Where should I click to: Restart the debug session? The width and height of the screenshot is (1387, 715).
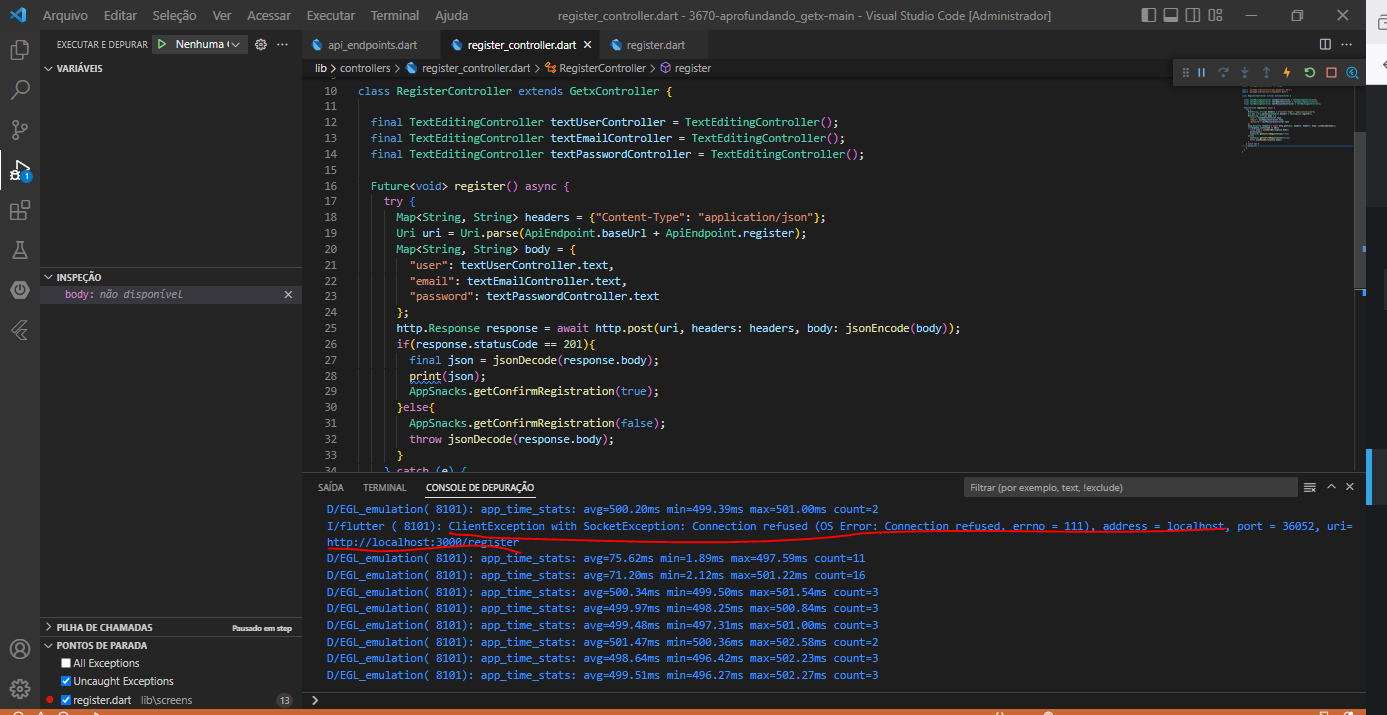point(1309,73)
